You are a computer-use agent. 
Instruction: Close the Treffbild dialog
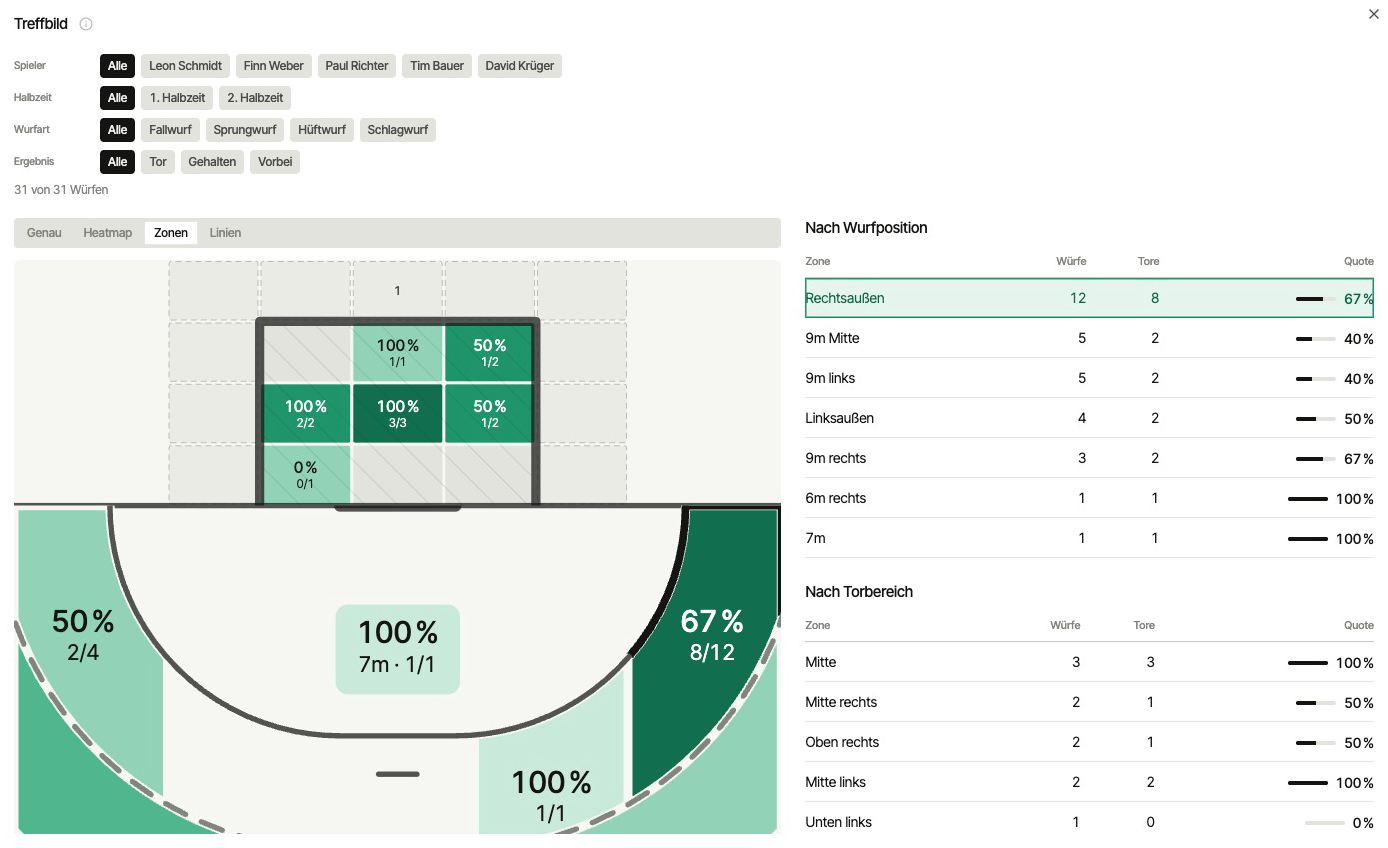pyautogui.click(x=1373, y=15)
